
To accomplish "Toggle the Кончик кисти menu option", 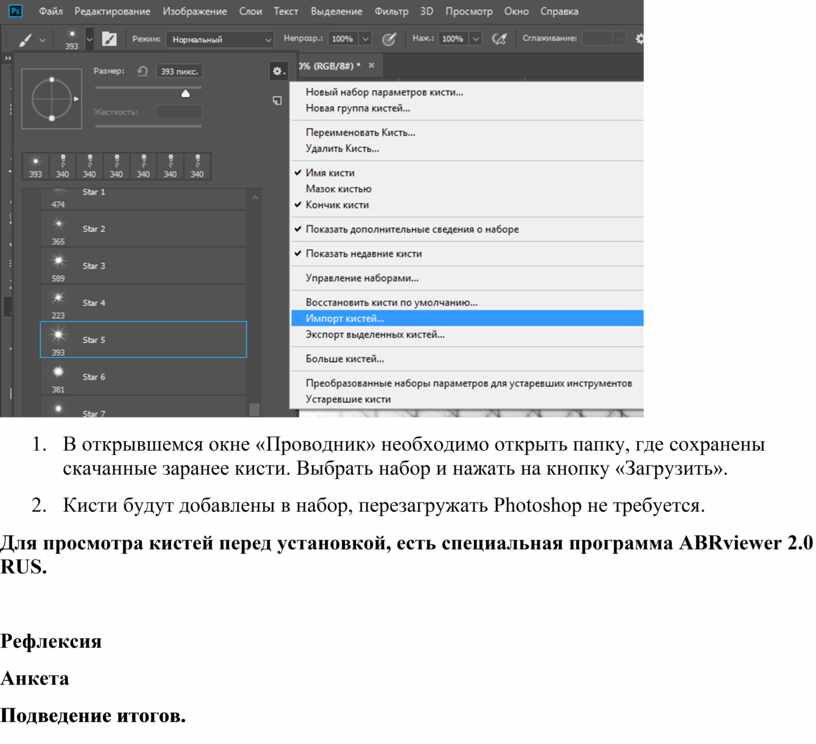I will 337,205.
